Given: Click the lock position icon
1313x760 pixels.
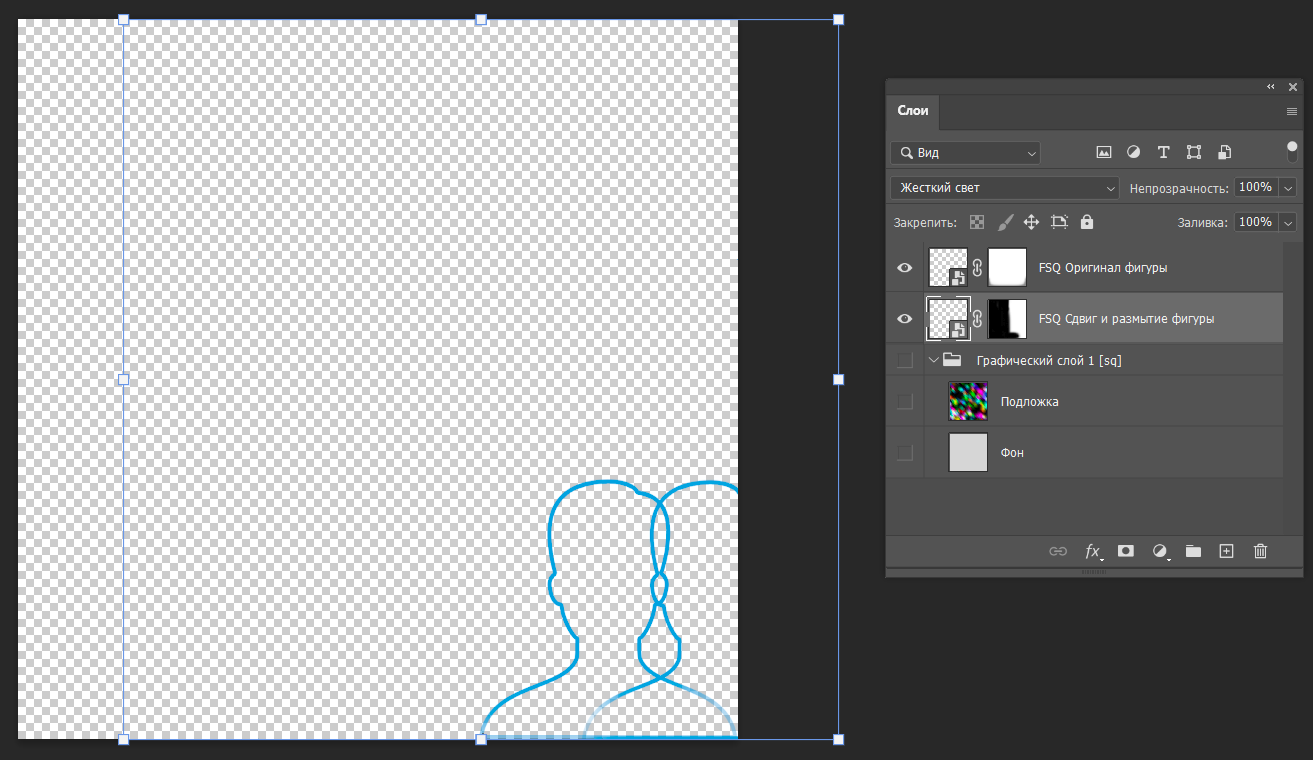Looking at the screenshot, I should tap(1032, 222).
